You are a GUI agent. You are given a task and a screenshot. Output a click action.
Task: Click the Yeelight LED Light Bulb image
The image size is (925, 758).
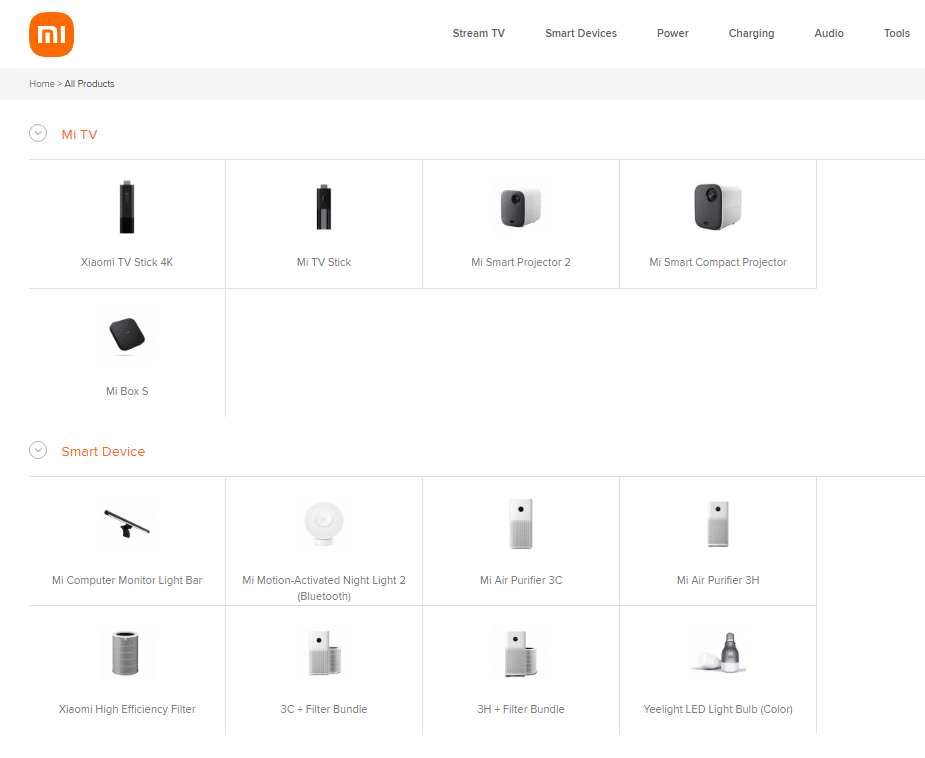(717, 651)
